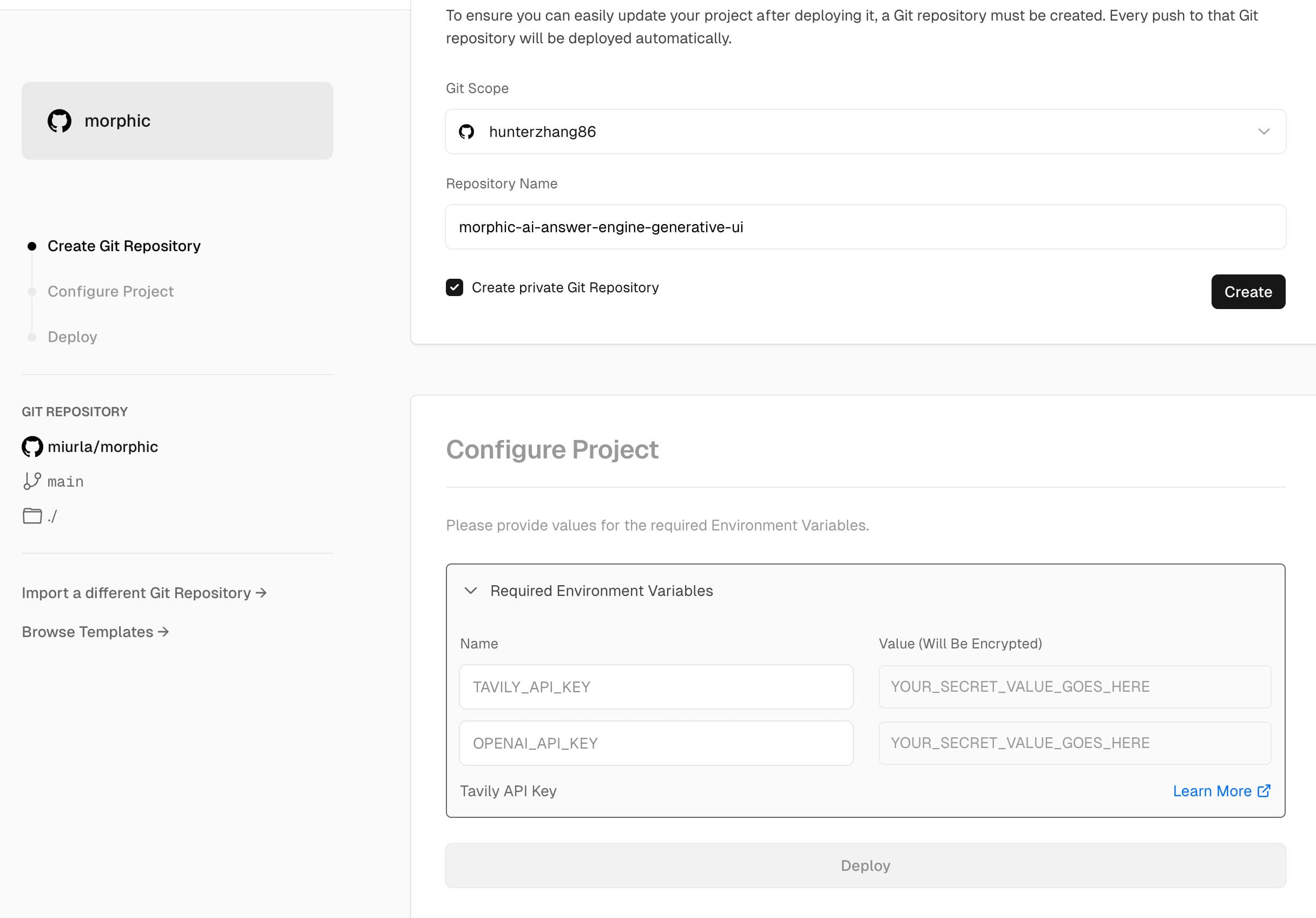Click the GitHub icon next to miurla/morphic
The image size is (1316, 918).
coord(32,447)
